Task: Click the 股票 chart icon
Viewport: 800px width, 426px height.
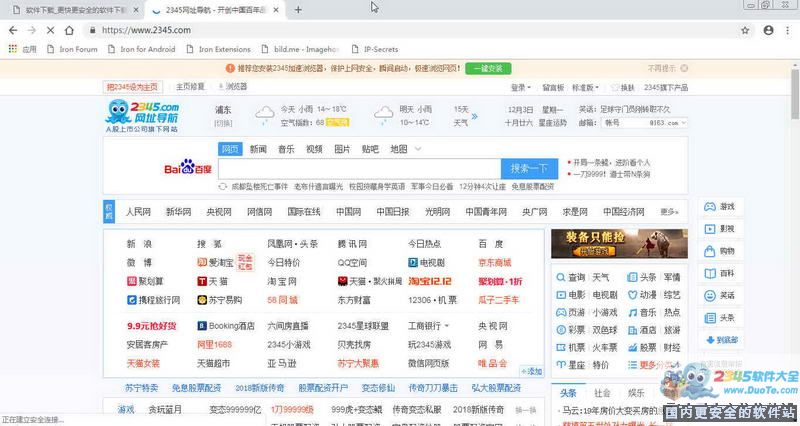Action: [633, 347]
